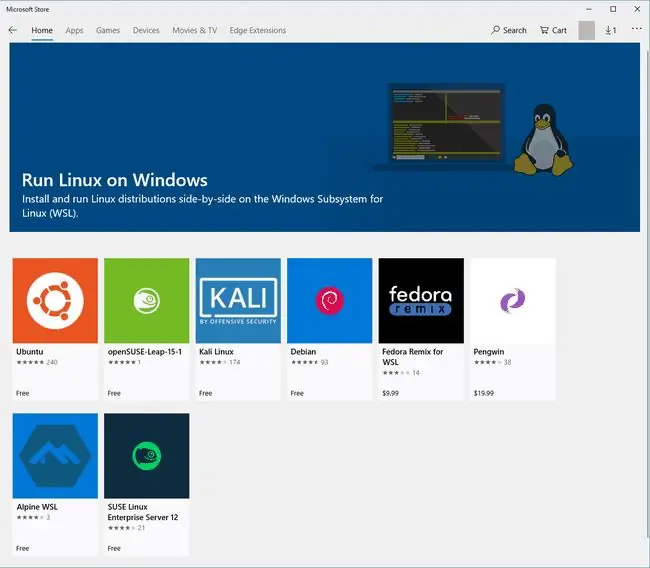The width and height of the screenshot is (650, 568).
Task: Click the Free label under Ubuntu
Action: [22, 393]
